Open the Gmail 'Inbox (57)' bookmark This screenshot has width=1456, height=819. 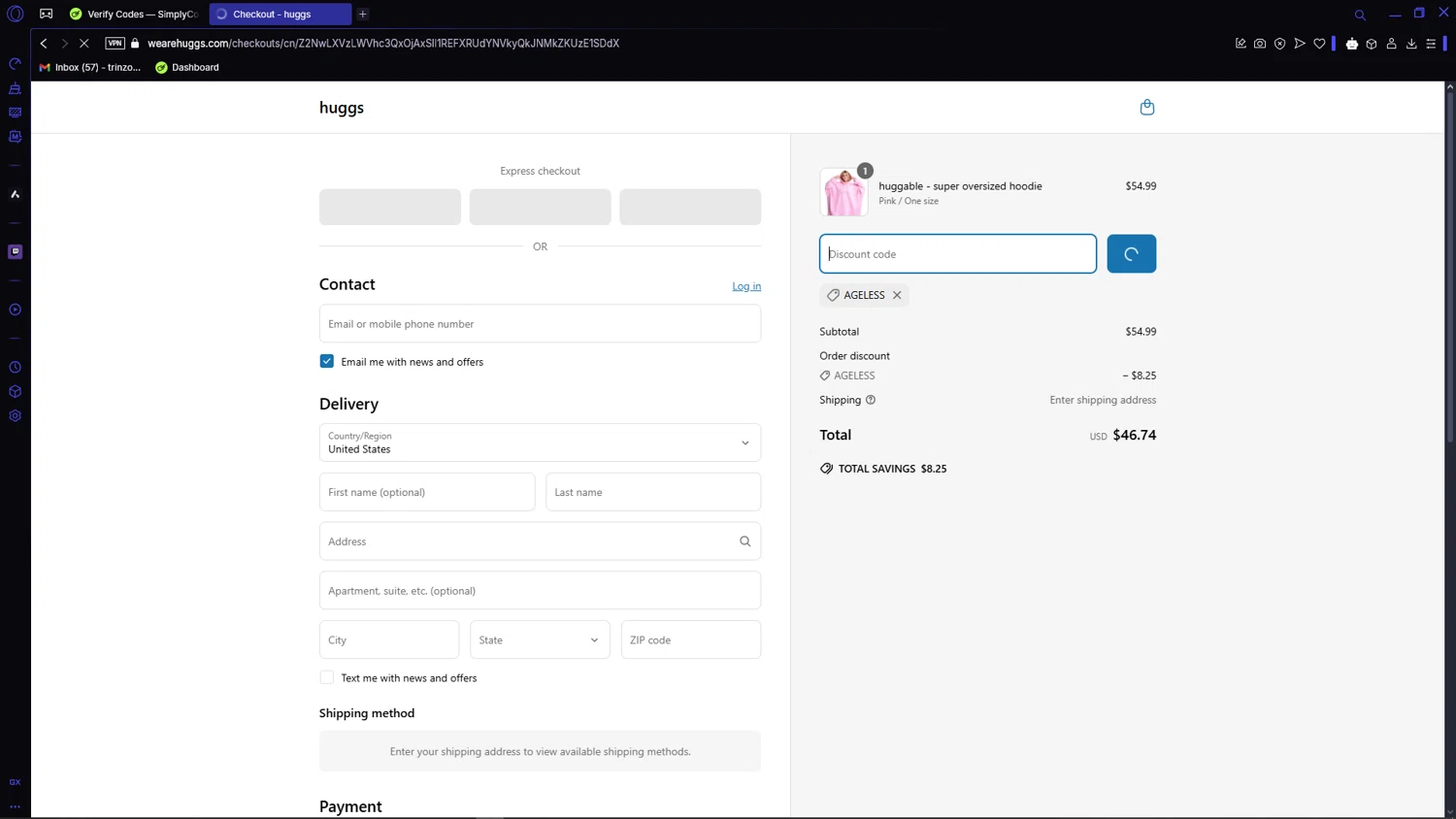89,68
